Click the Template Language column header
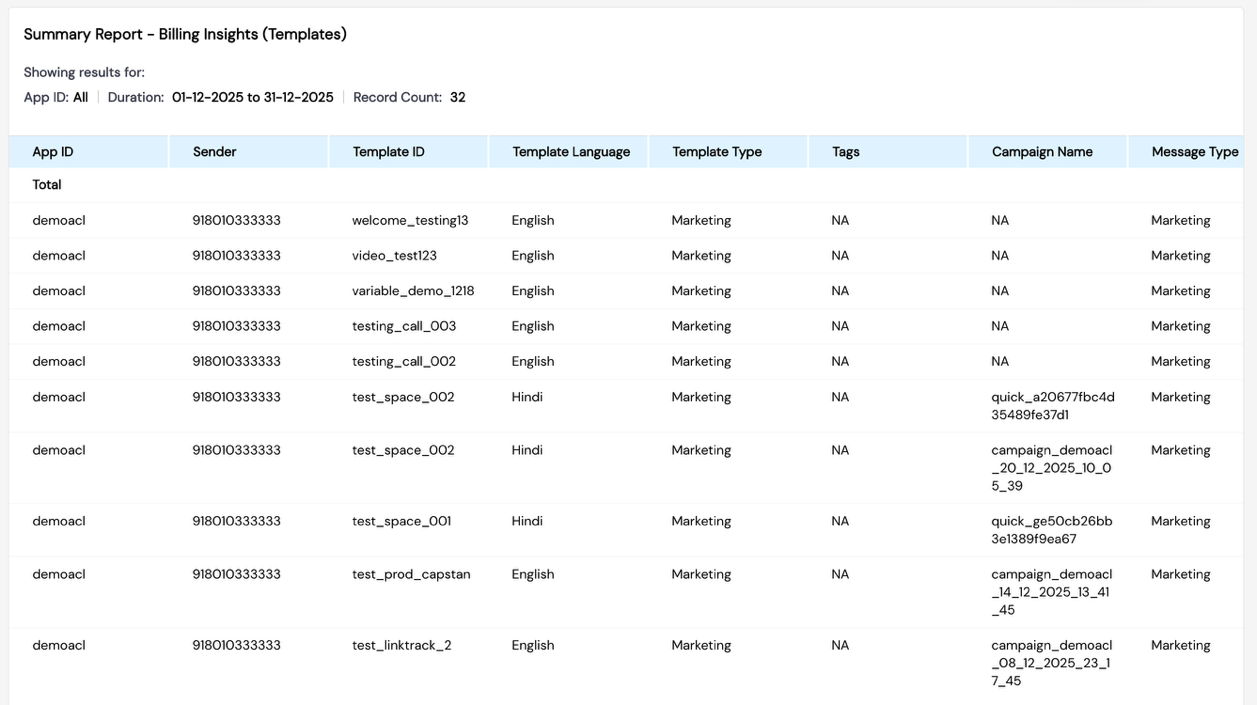1257x705 pixels. tap(568, 152)
